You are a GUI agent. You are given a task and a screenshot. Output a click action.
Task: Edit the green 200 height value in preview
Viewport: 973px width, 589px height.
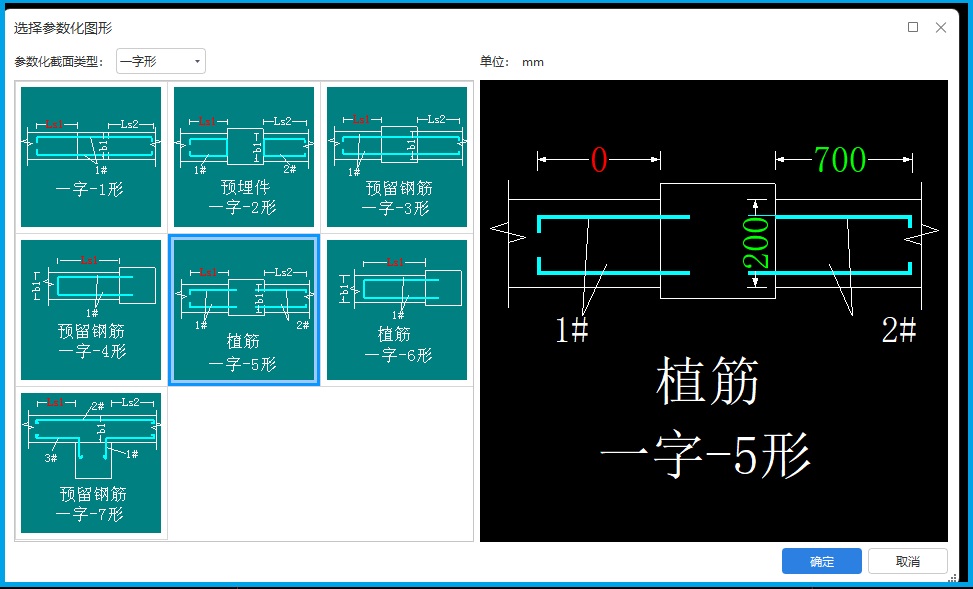[758, 243]
